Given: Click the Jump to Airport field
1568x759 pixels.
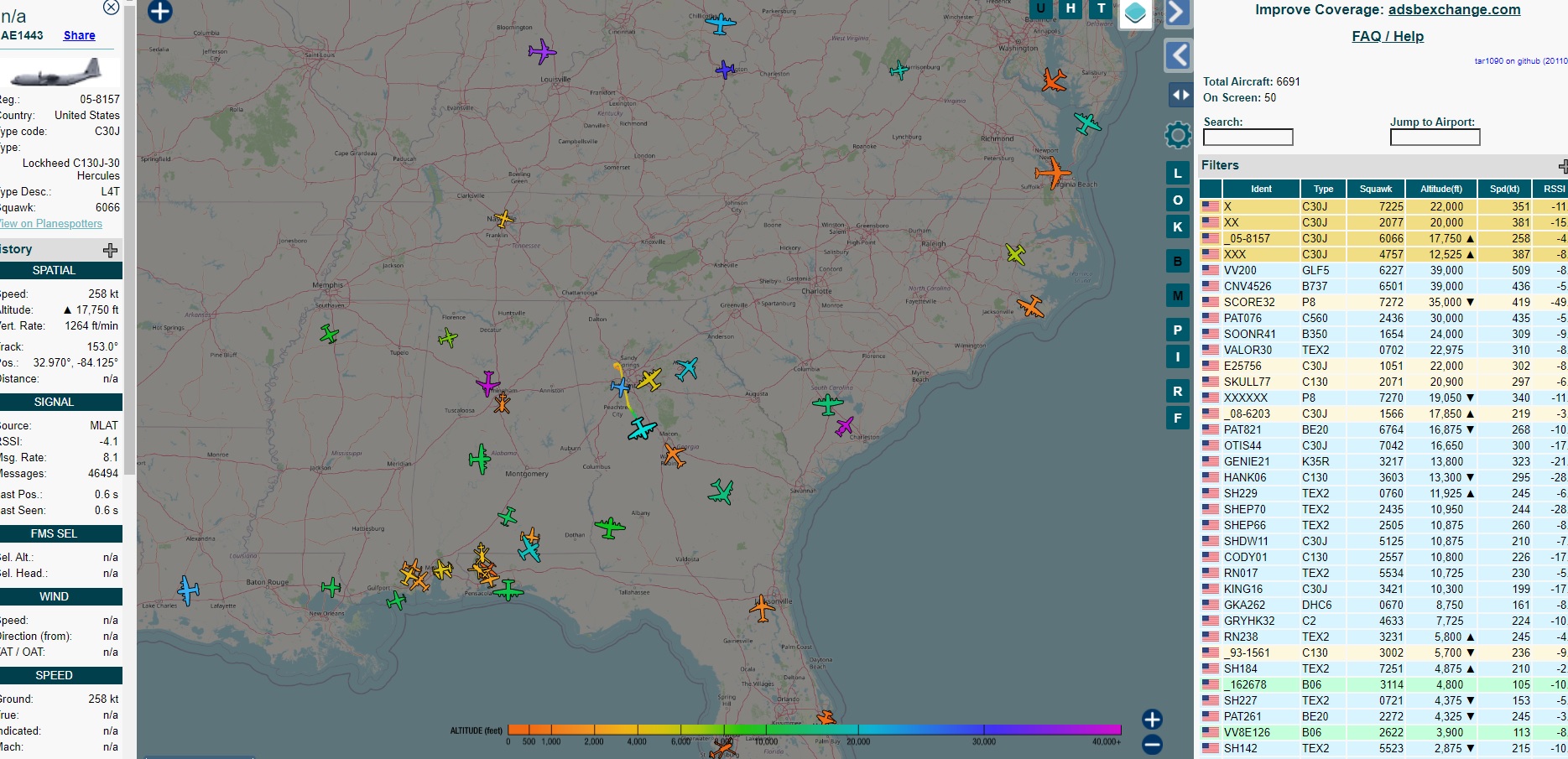Looking at the screenshot, I should pyautogui.click(x=1435, y=137).
